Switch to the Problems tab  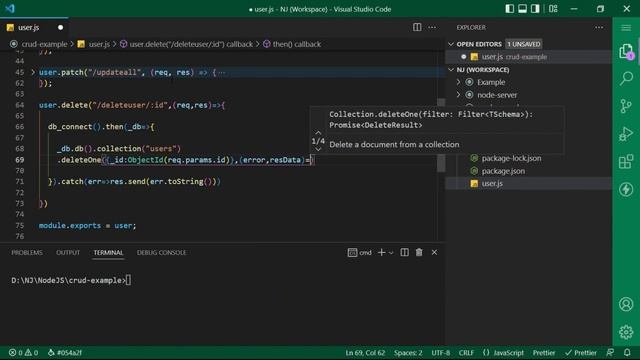[27, 253]
